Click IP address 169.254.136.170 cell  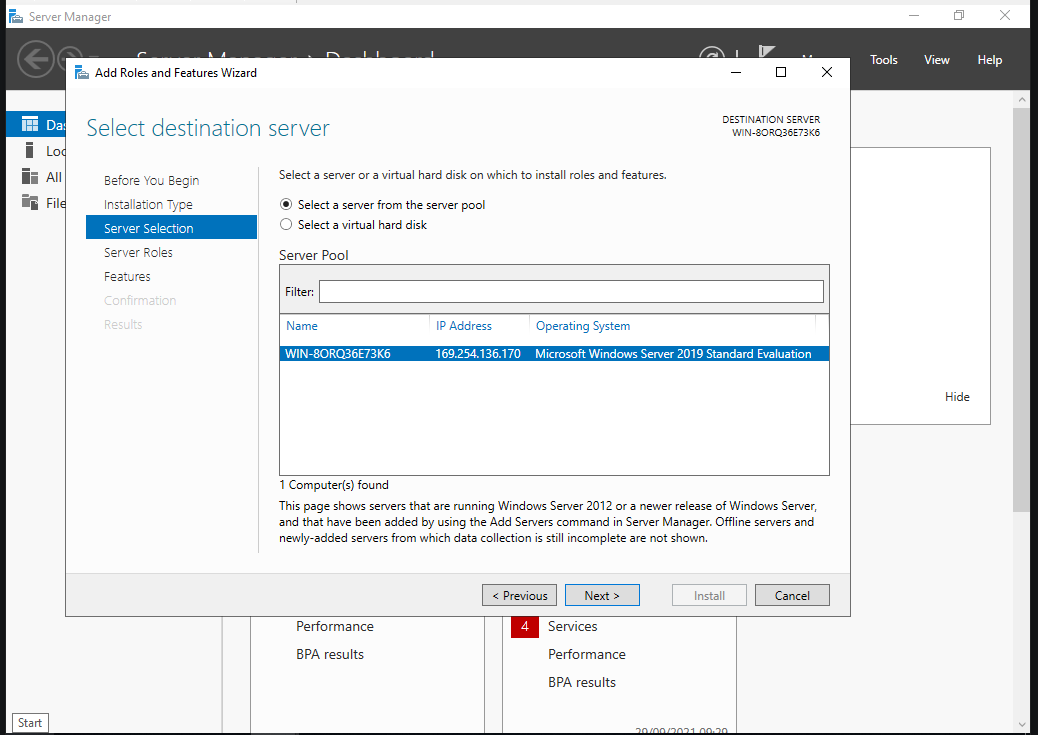coord(478,354)
